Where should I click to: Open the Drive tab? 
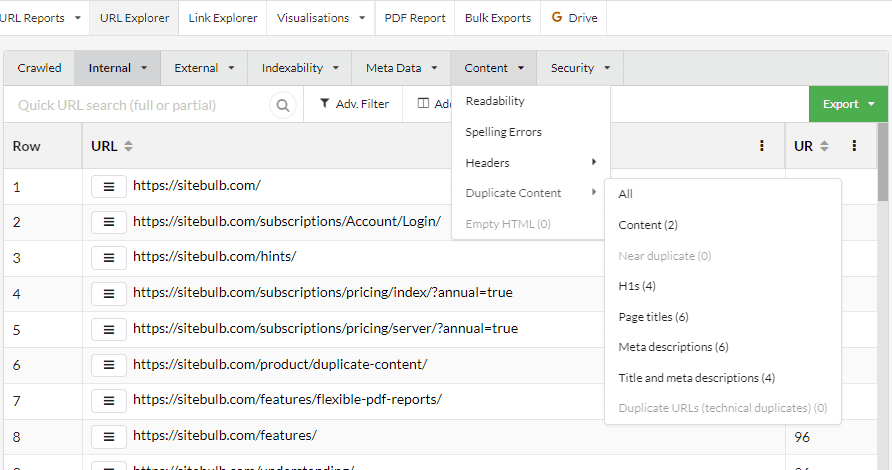[x=574, y=18]
